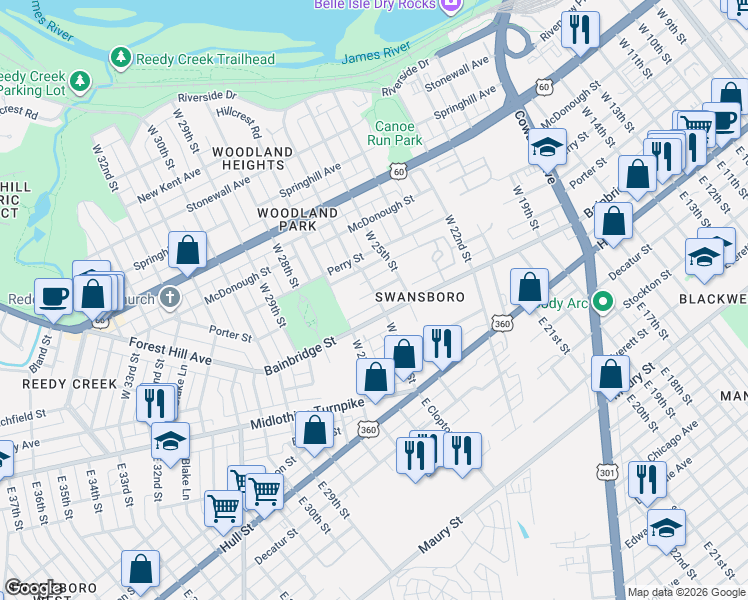This screenshot has width=748, height=600.
Task: Click the James River label
Action: click(376, 52)
